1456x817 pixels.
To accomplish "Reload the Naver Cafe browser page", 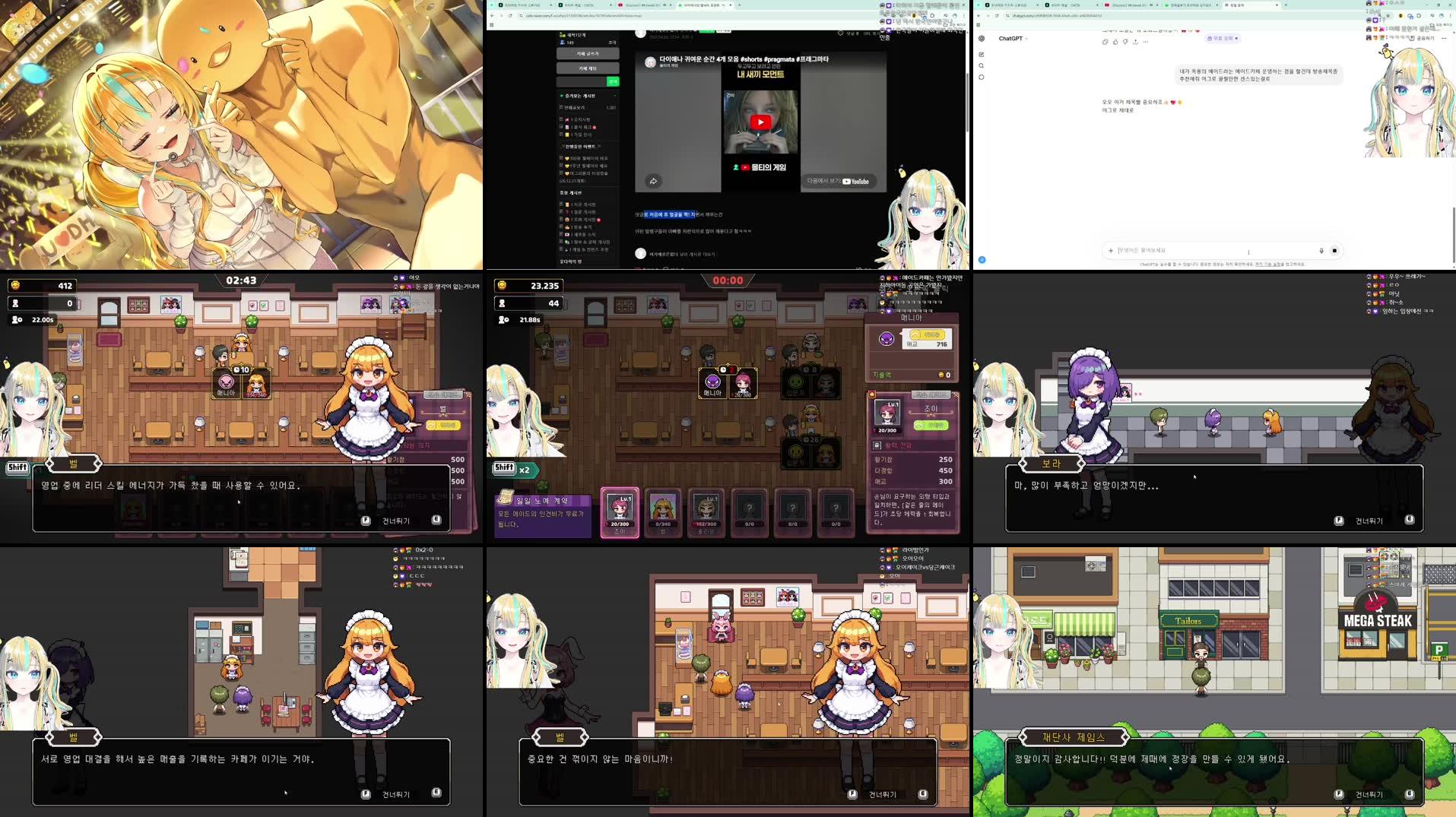I will click(510, 15).
